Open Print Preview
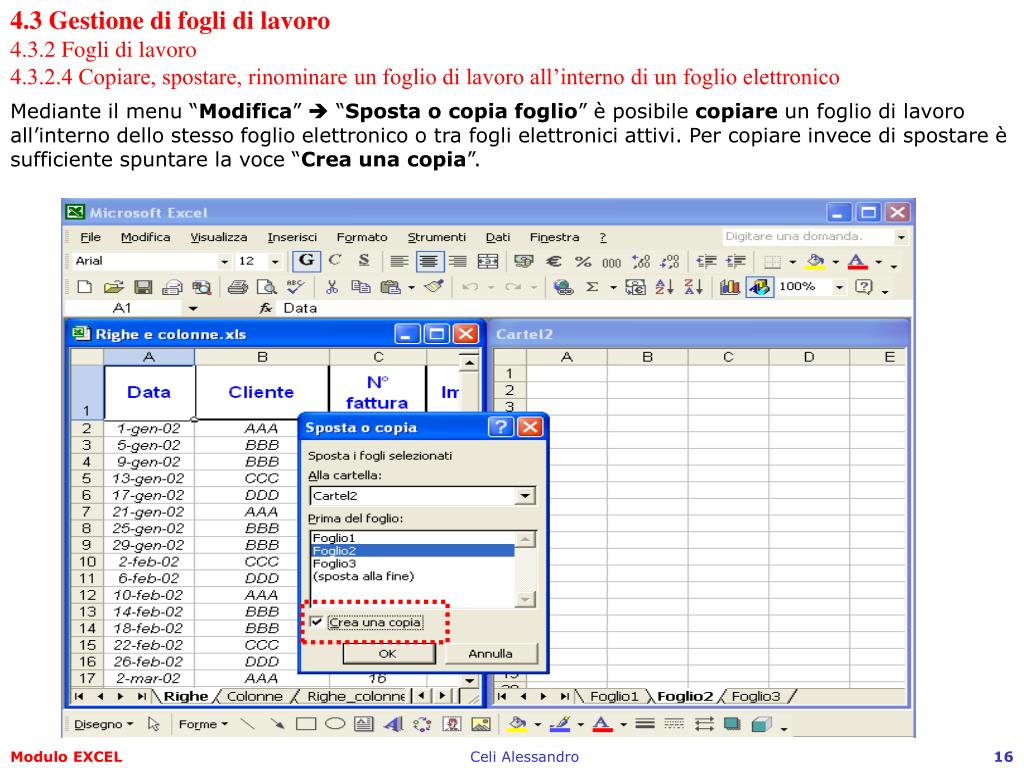This screenshot has width=1024, height=768. point(266,287)
